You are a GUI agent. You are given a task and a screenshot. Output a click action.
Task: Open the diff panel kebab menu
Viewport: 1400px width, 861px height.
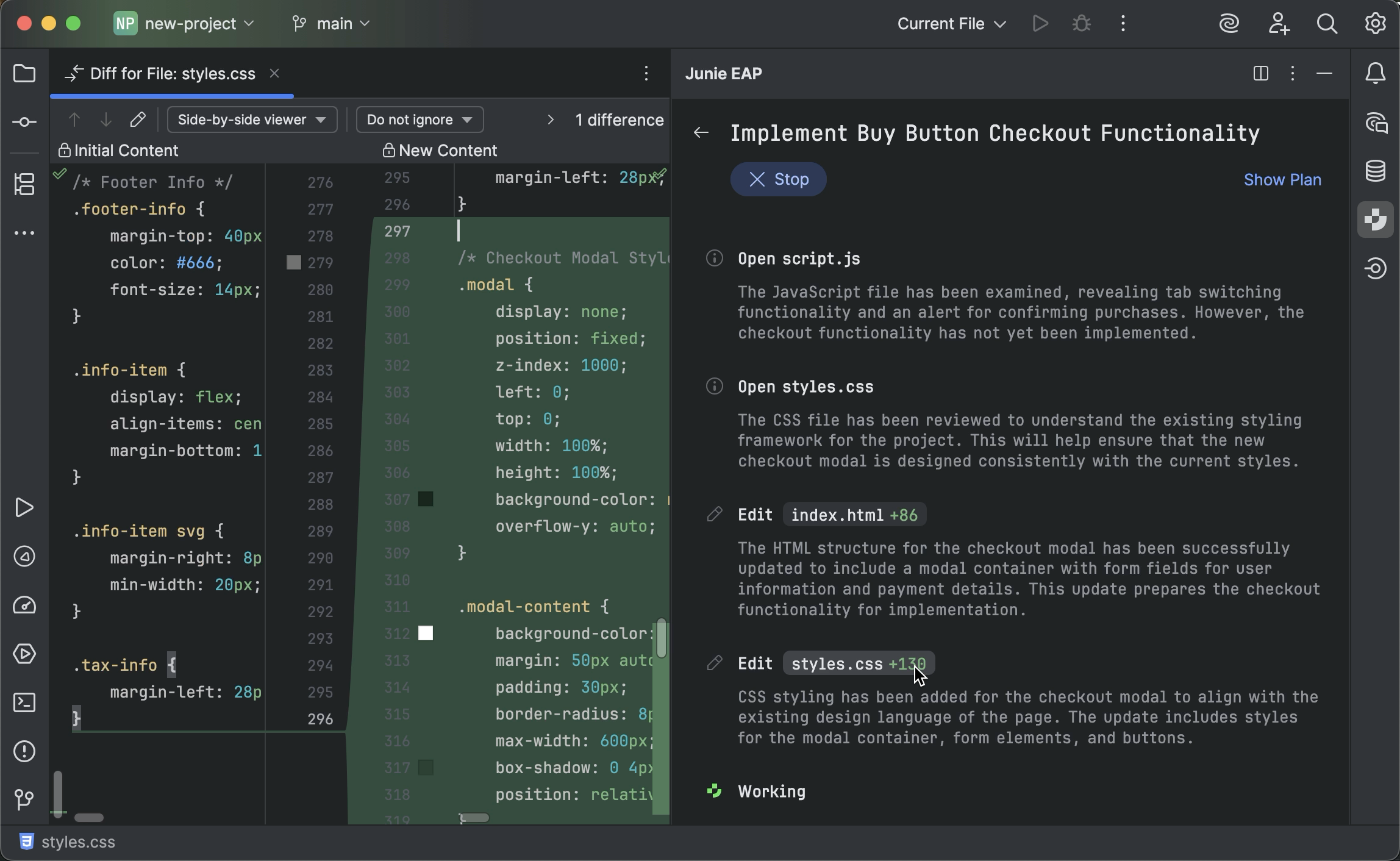(646, 74)
